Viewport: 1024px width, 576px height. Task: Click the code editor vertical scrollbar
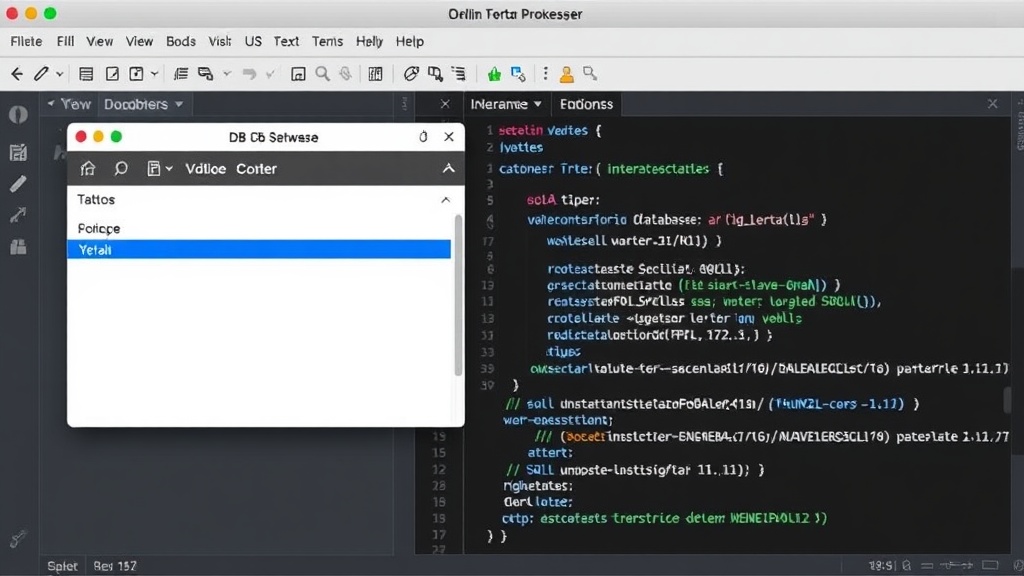point(1008,400)
